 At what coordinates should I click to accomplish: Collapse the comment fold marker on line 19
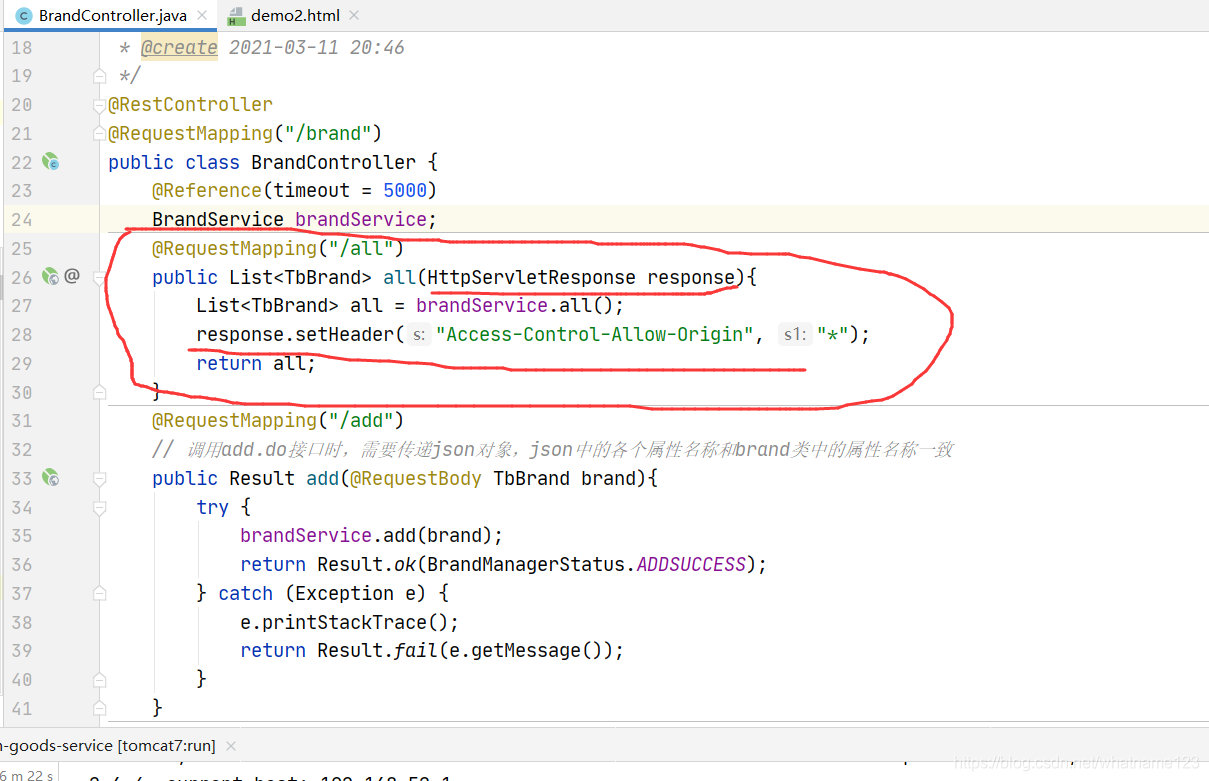coord(99,75)
